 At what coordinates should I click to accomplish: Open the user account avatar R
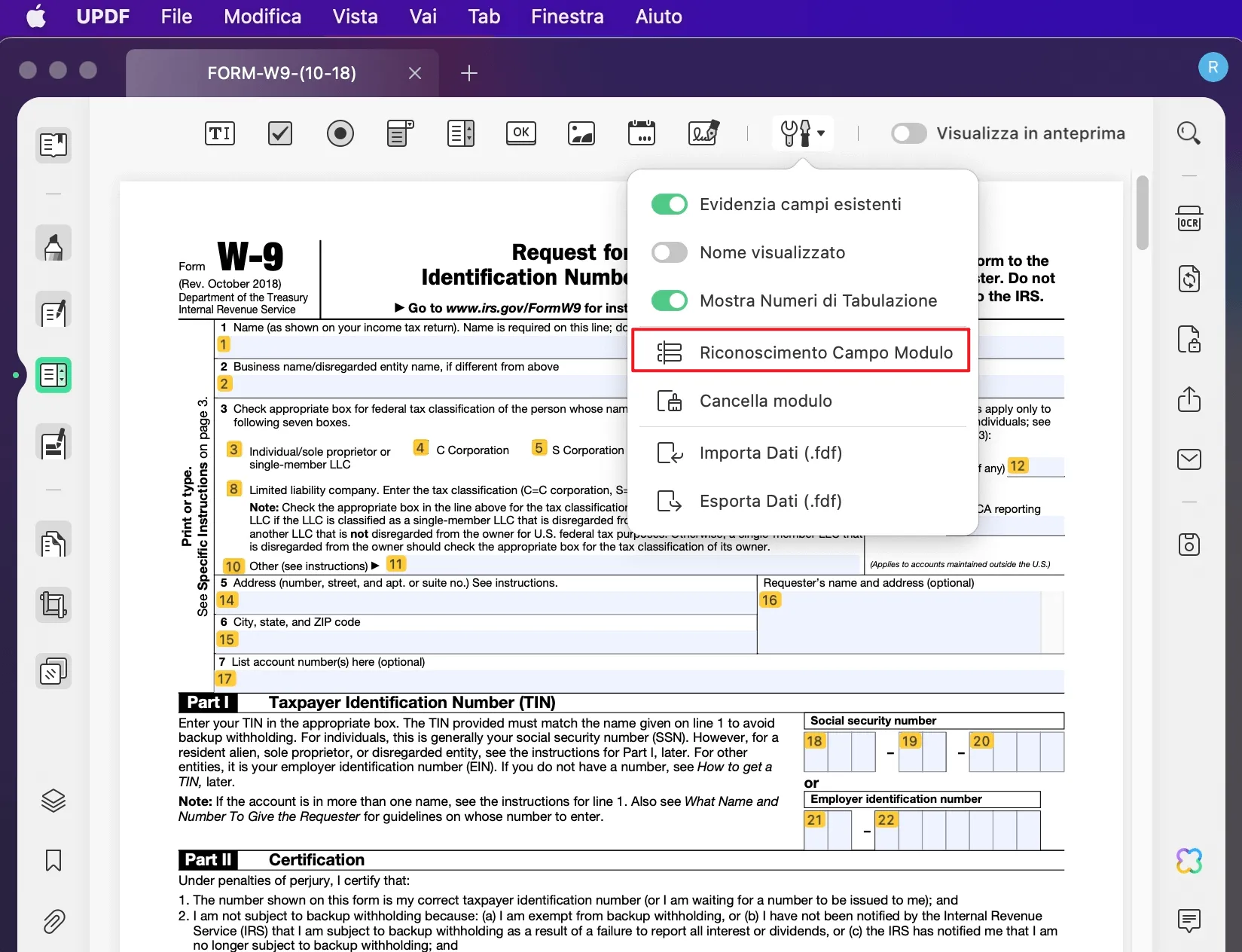tap(1213, 67)
